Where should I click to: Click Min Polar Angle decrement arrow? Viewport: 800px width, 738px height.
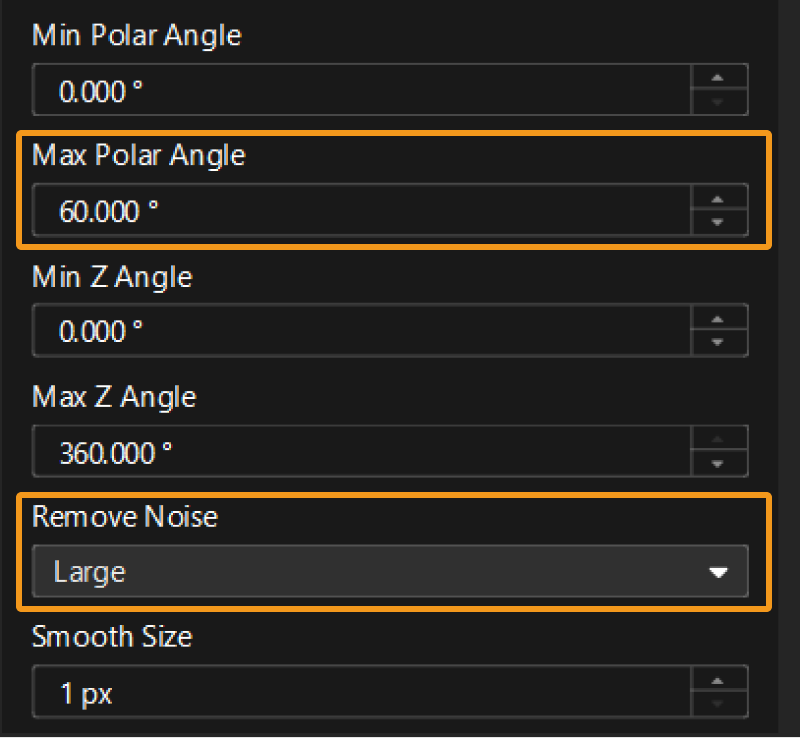coord(717,102)
